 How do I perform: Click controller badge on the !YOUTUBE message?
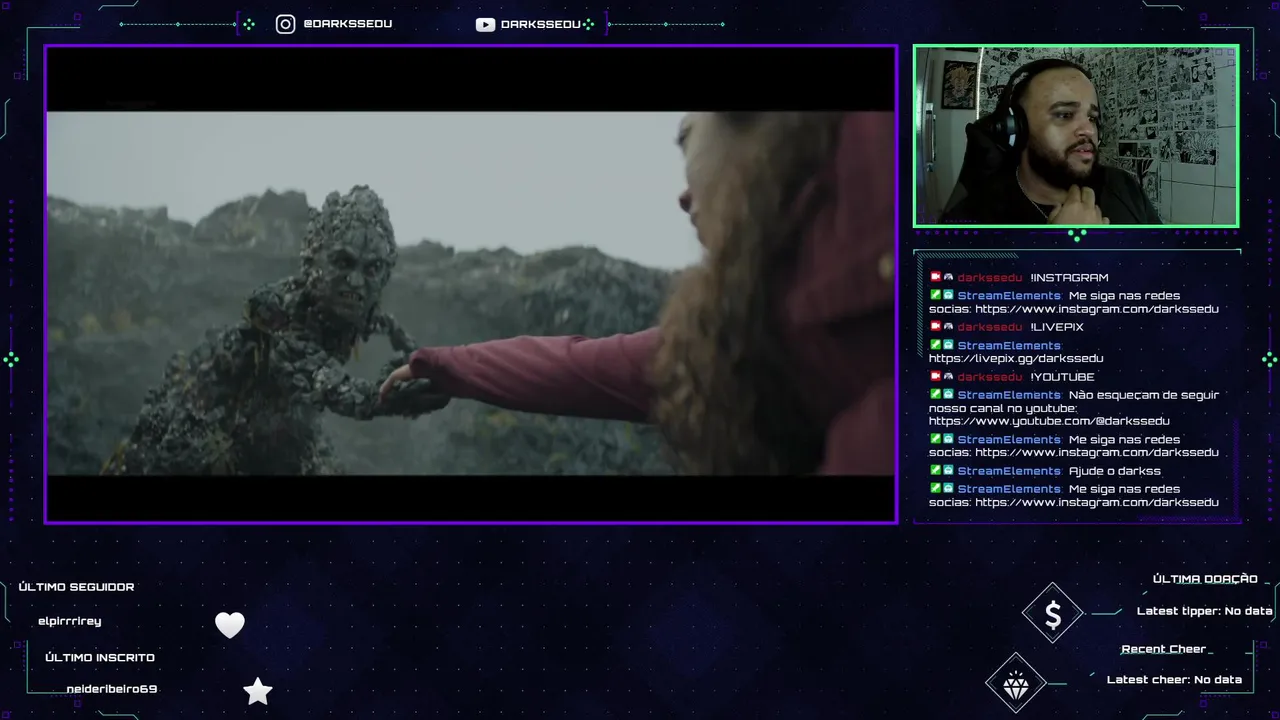pyautogui.click(x=948, y=376)
